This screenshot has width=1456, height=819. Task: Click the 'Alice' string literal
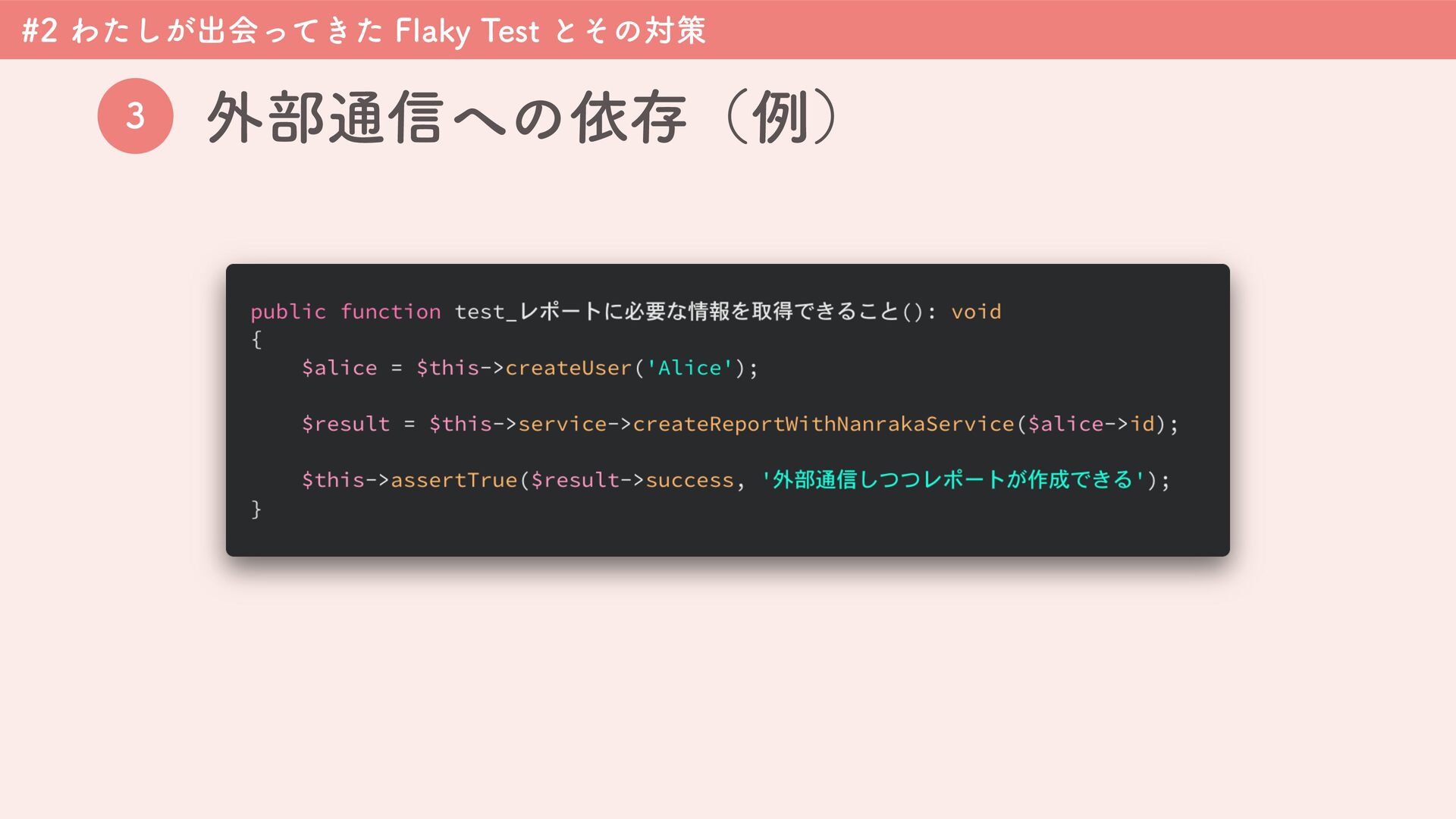(689, 368)
